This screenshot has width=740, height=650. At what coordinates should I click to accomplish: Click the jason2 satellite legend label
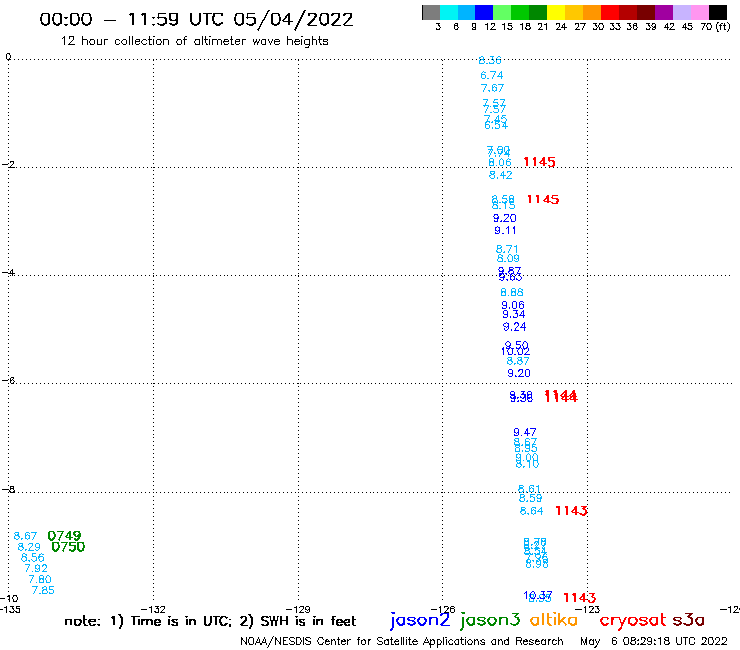[420, 620]
